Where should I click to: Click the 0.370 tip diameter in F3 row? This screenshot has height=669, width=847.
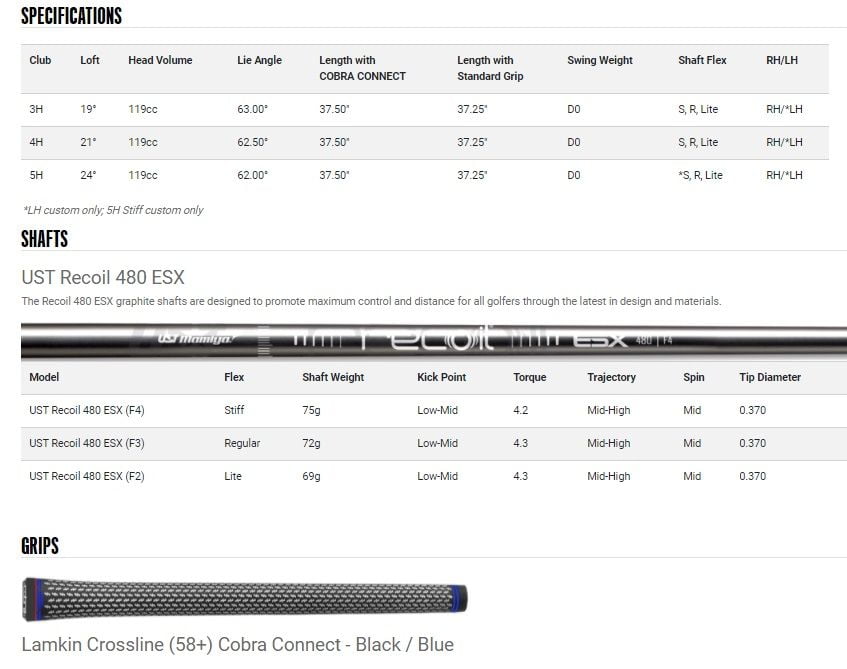[752, 443]
